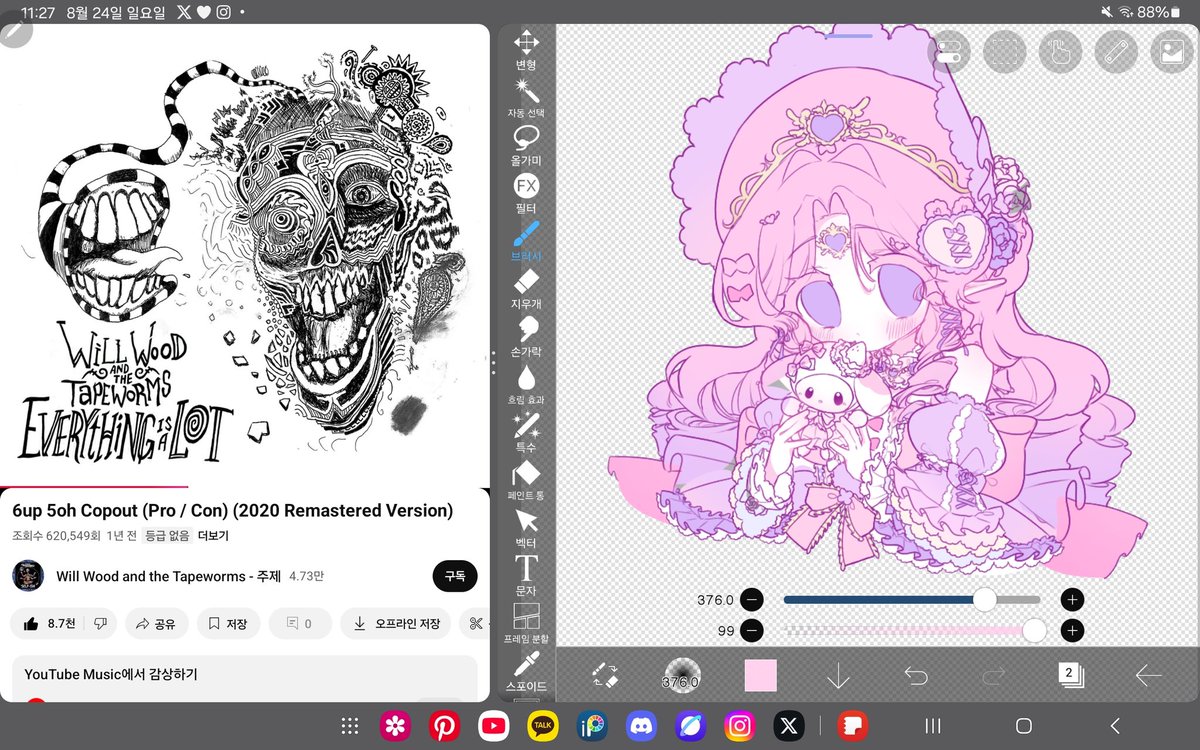This screenshot has height=750, width=1200.
Task: Like the video with 8.7천 likes
Action: [x=48, y=624]
